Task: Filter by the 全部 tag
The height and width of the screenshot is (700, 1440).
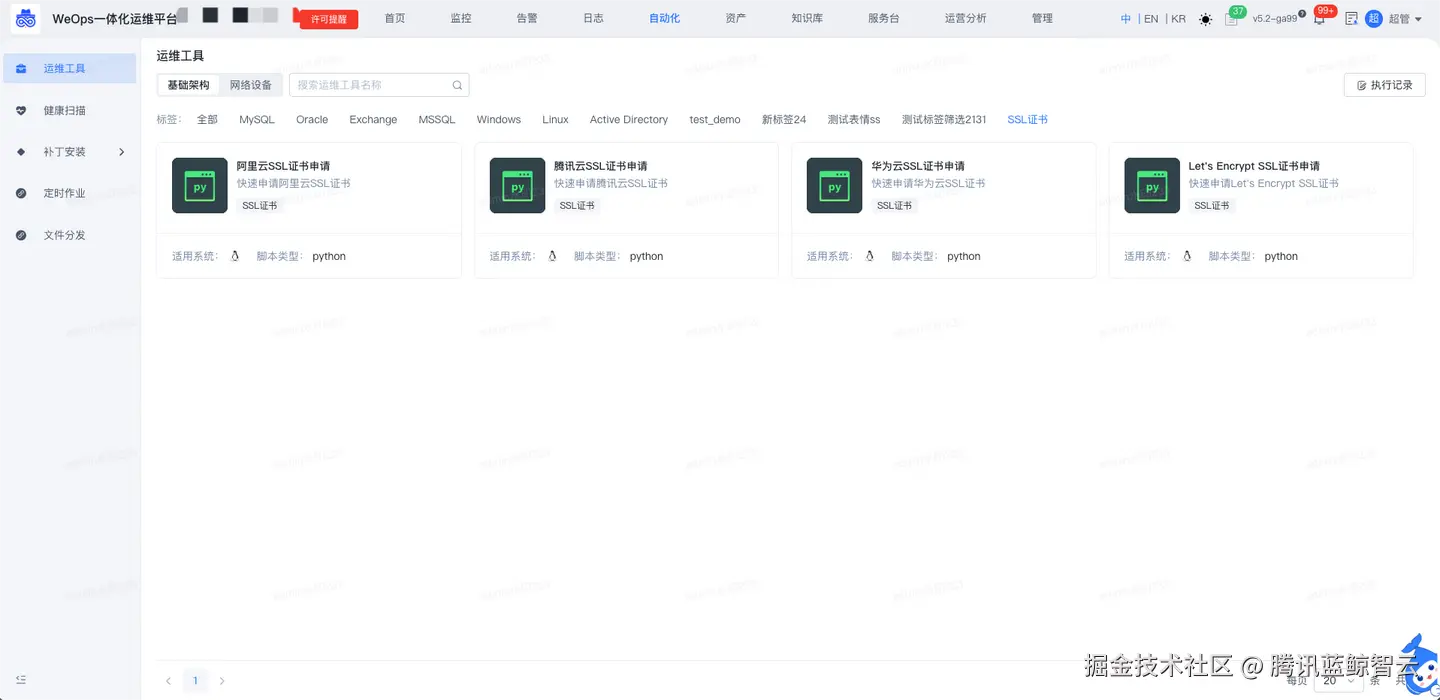Action: pyautogui.click(x=207, y=119)
